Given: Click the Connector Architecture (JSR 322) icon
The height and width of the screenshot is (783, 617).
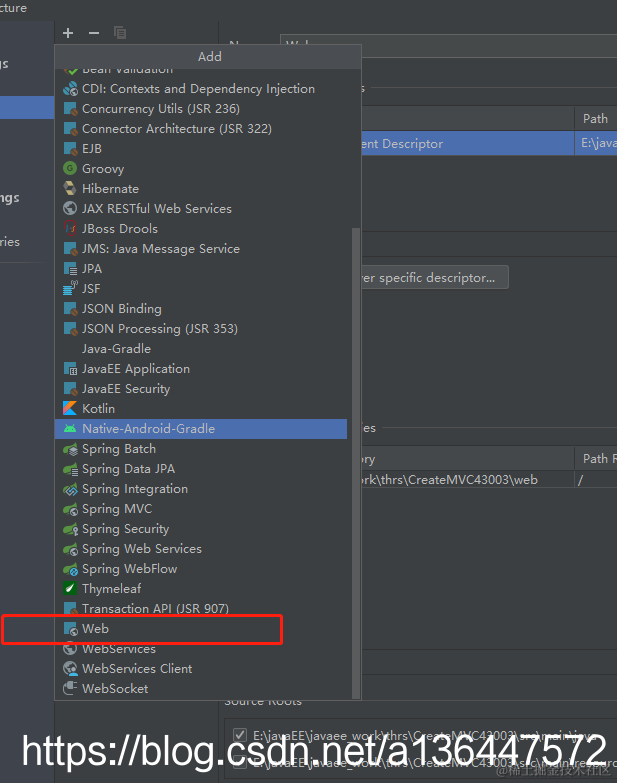Looking at the screenshot, I should [x=70, y=129].
